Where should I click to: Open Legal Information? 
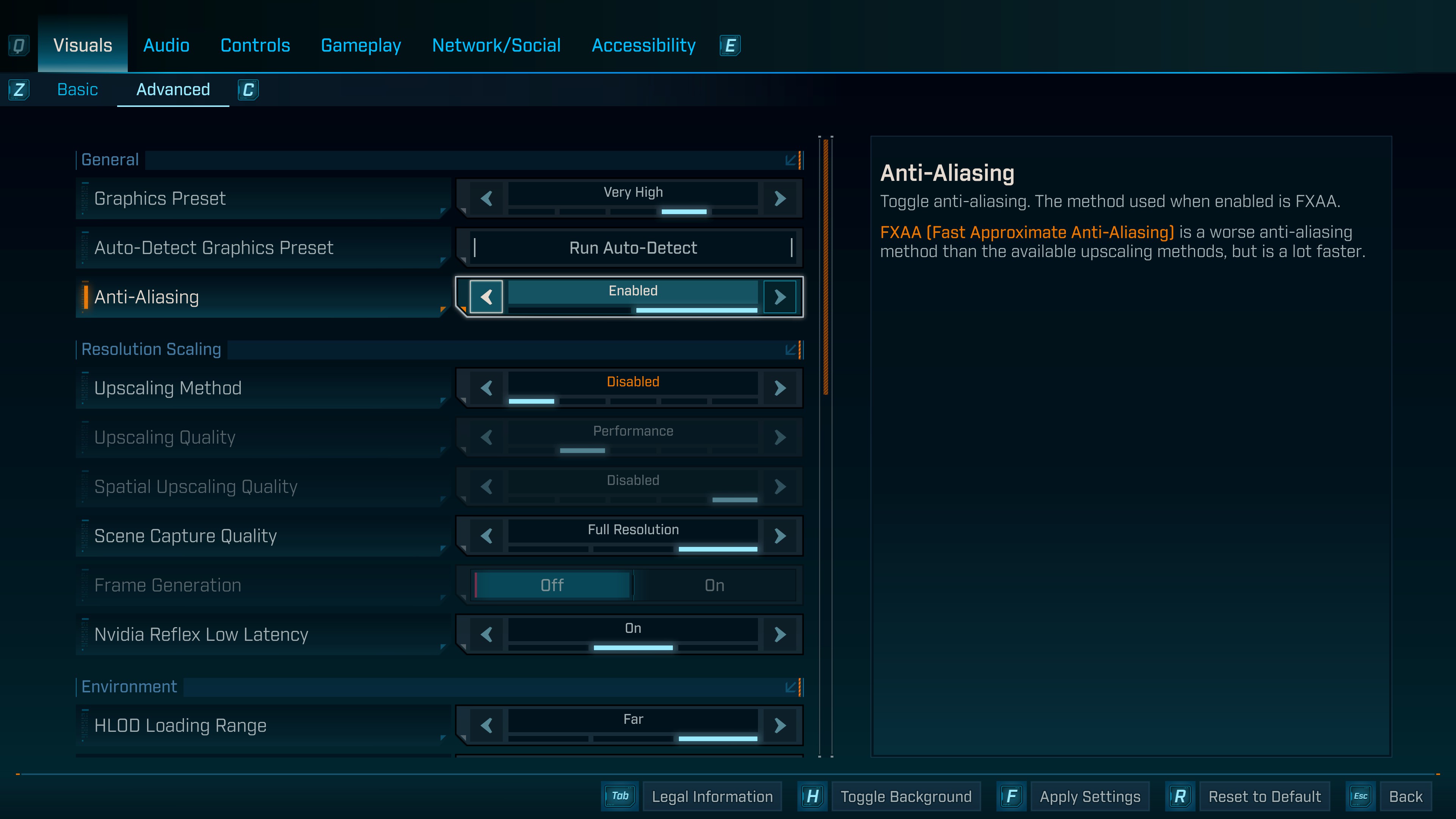tap(712, 796)
